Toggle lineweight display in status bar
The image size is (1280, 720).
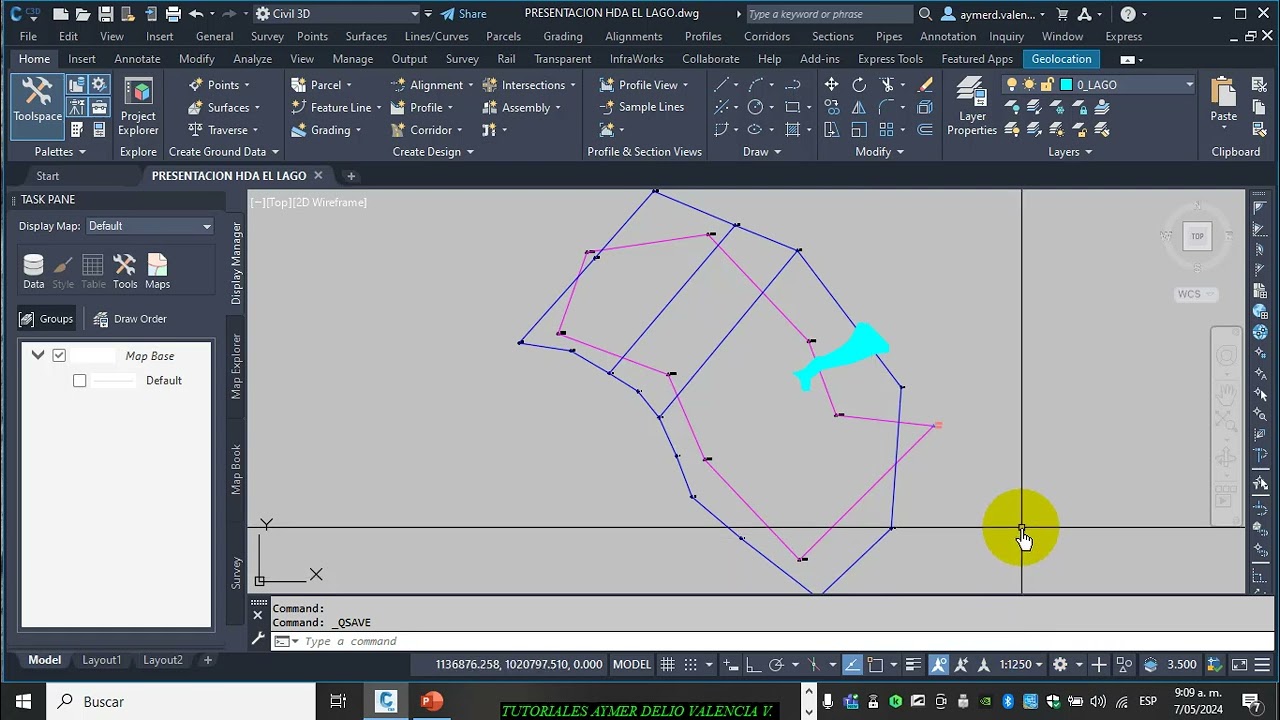pos(913,664)
